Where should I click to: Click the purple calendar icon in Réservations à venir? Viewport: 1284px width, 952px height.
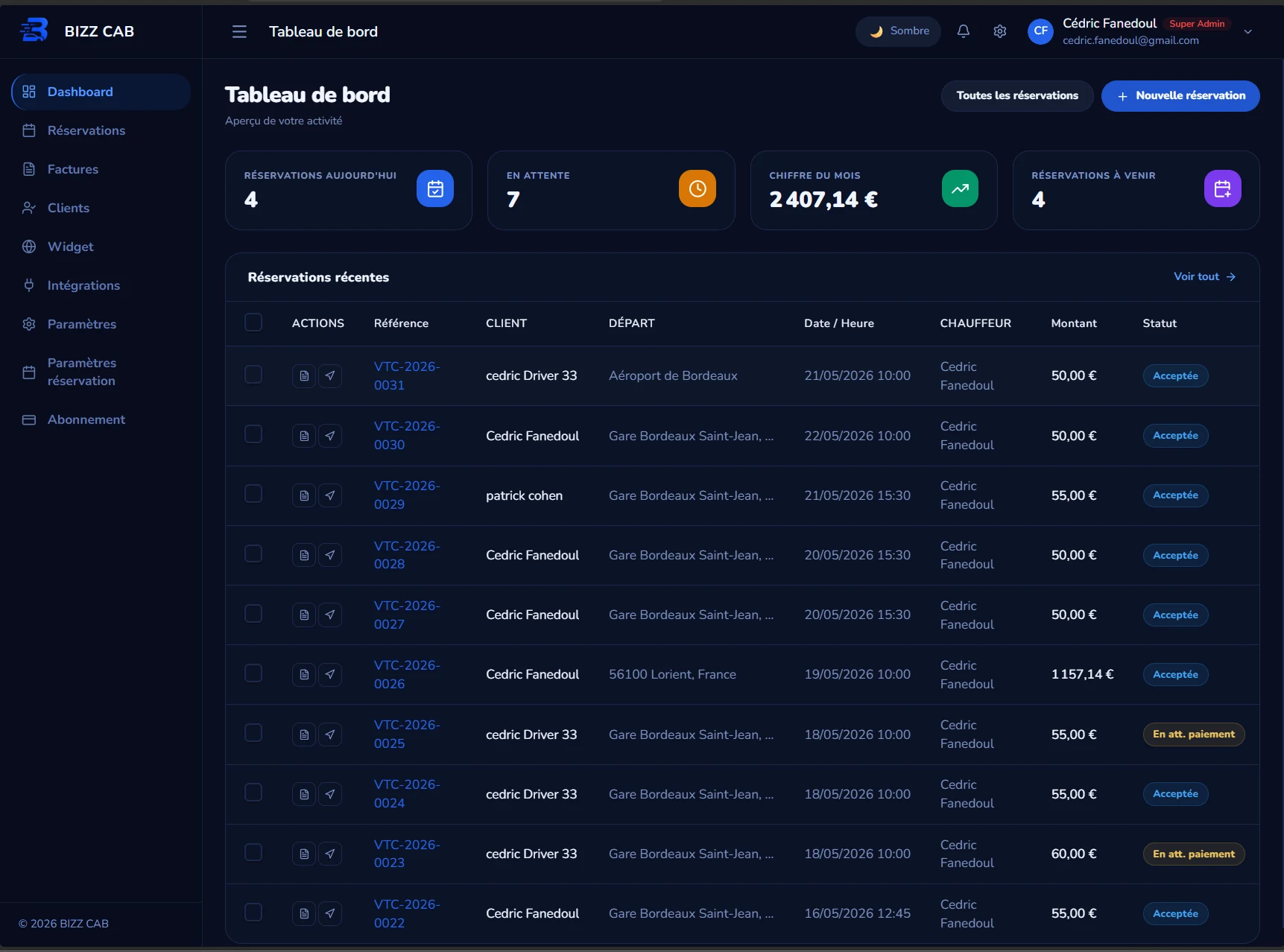pyautogui.click(x=1222, y=188)
